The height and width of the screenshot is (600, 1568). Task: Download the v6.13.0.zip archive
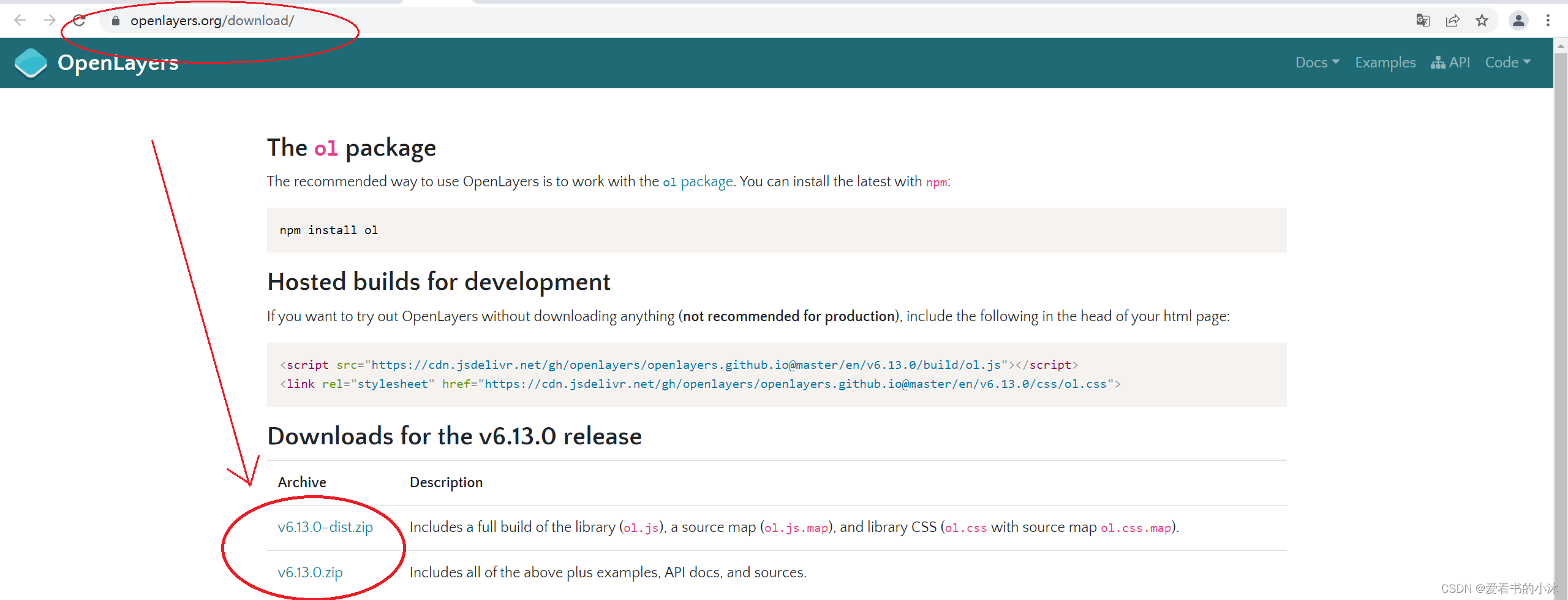[x=310, y=572]
